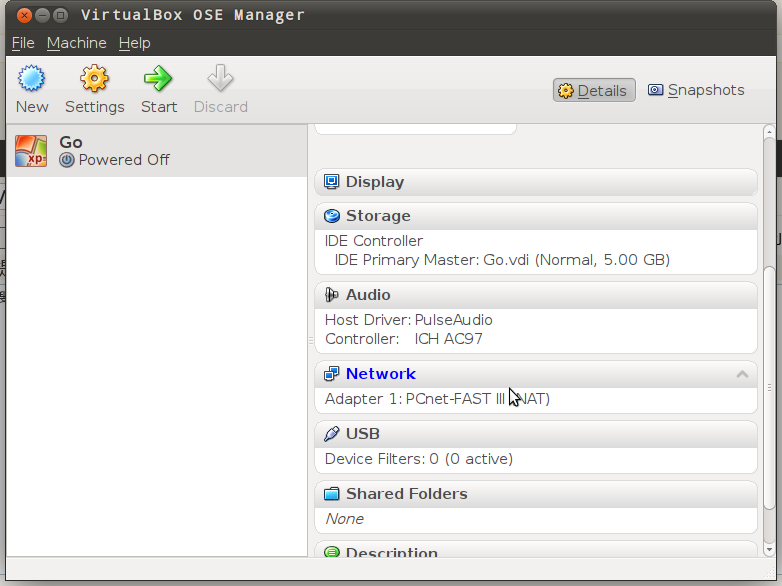Click Controller ICH AC97 text

pyautogui.click(x=404, y=339)
